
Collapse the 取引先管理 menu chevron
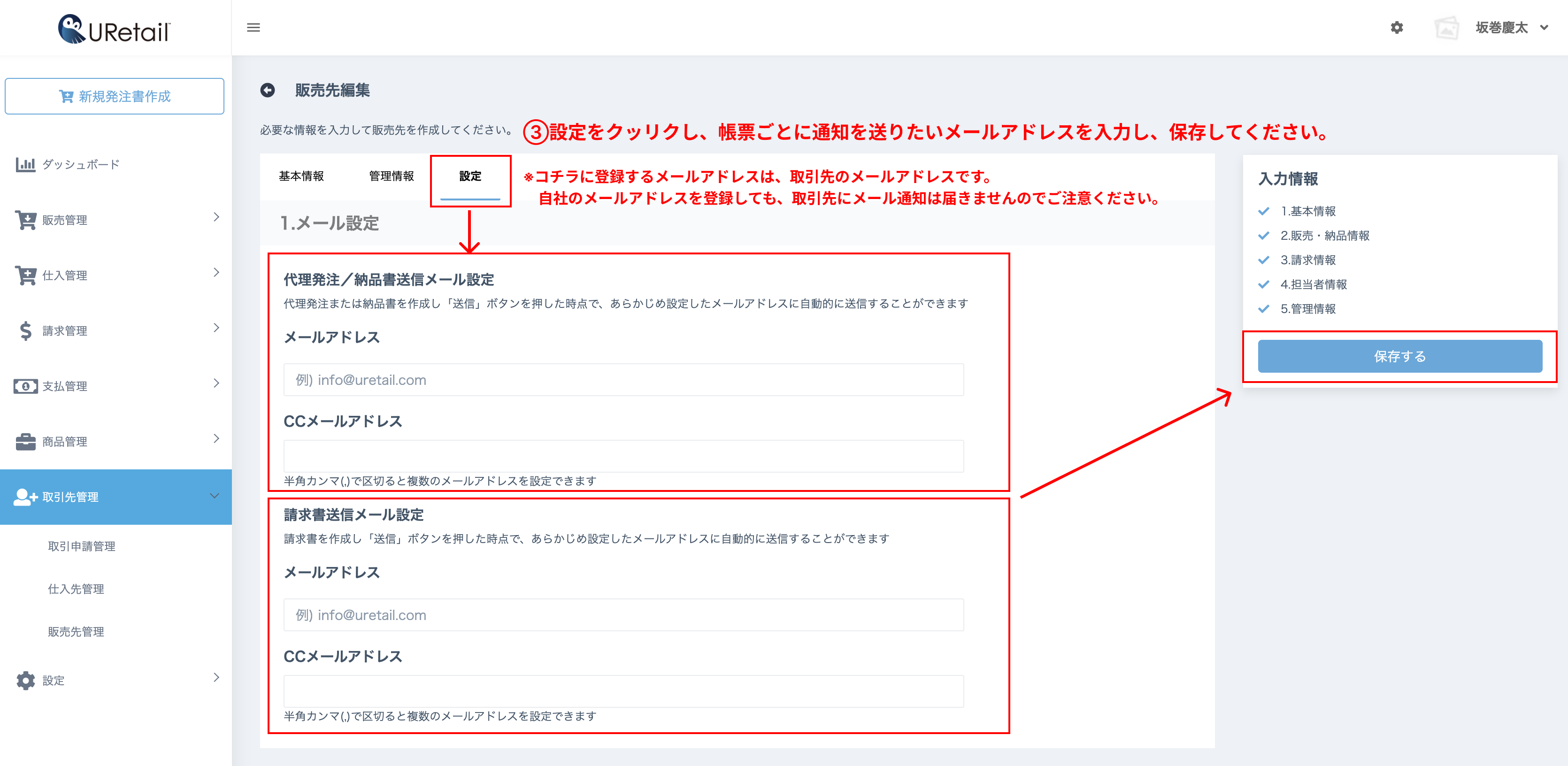(214, 496)
